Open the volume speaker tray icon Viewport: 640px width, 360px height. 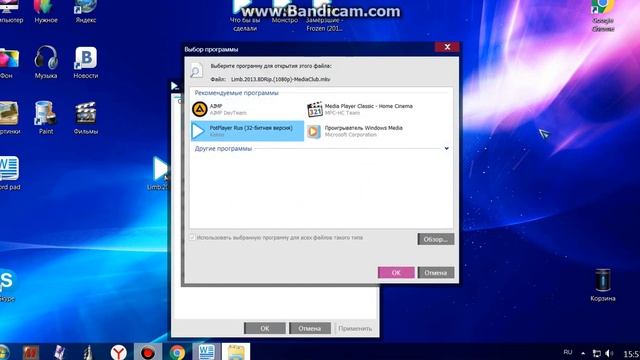click(x=609, y=353)
